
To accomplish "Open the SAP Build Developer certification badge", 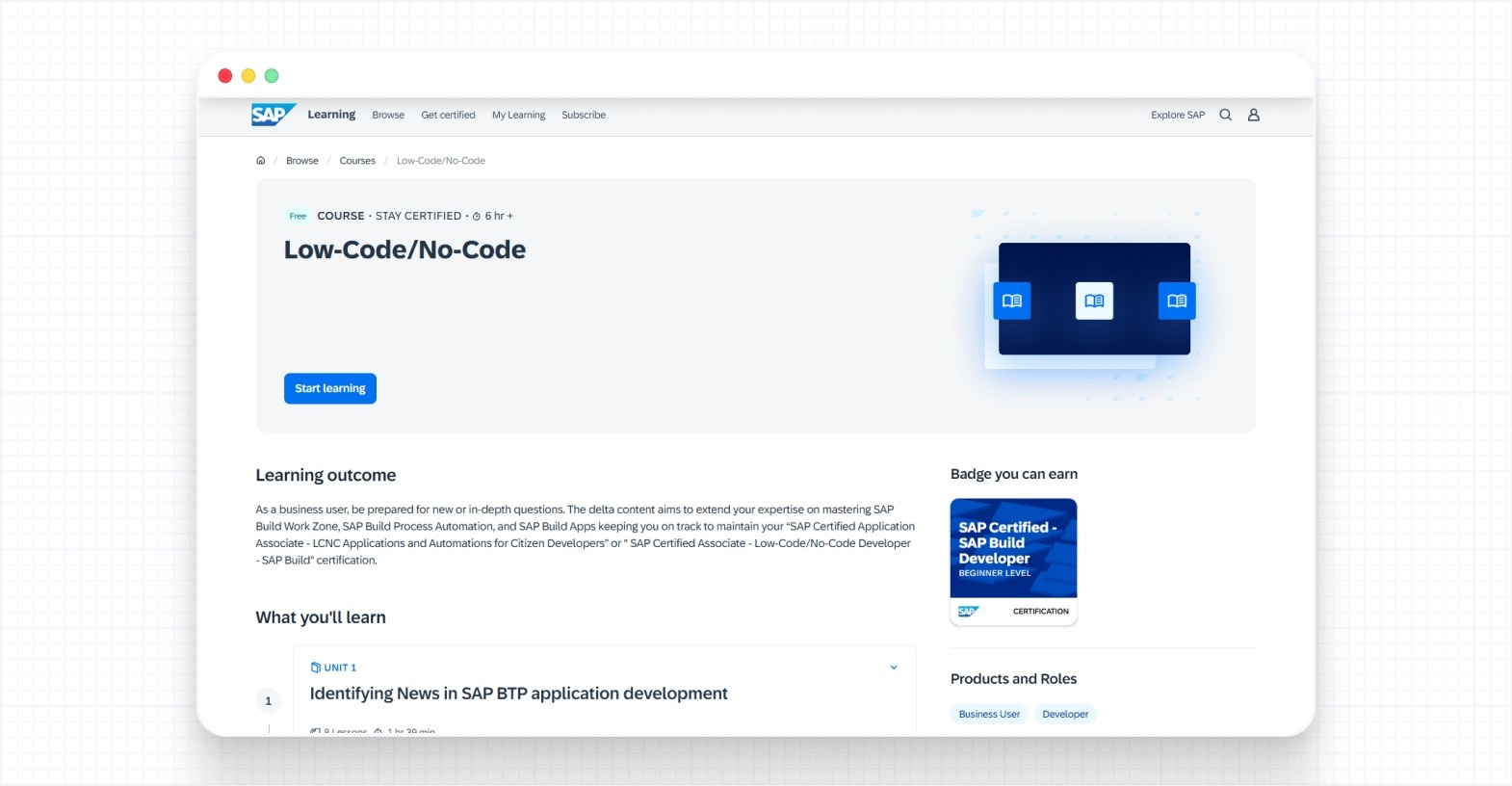I will coord(1013,562).
